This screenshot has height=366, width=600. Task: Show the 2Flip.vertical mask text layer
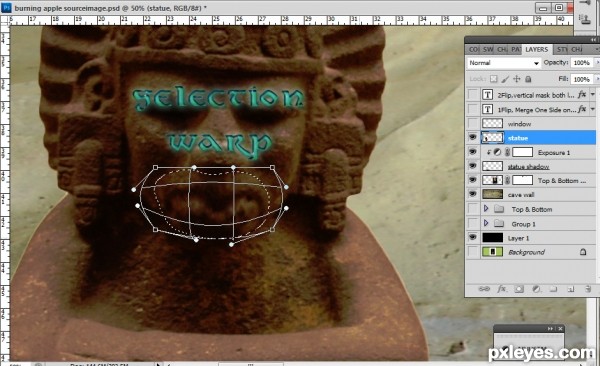(x=473, y=95)
